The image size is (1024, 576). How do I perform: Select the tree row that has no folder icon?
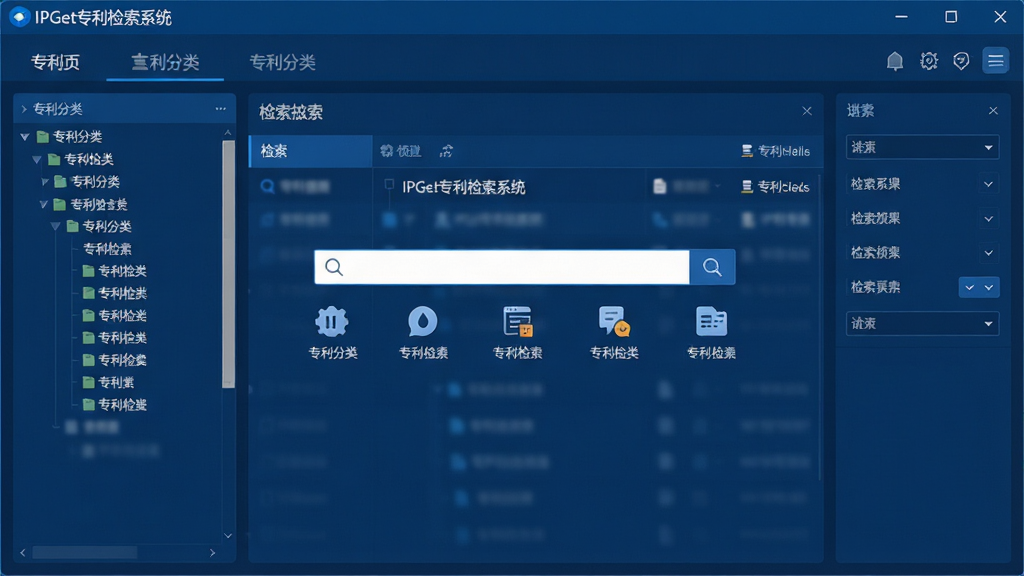[x=108, y=249]
